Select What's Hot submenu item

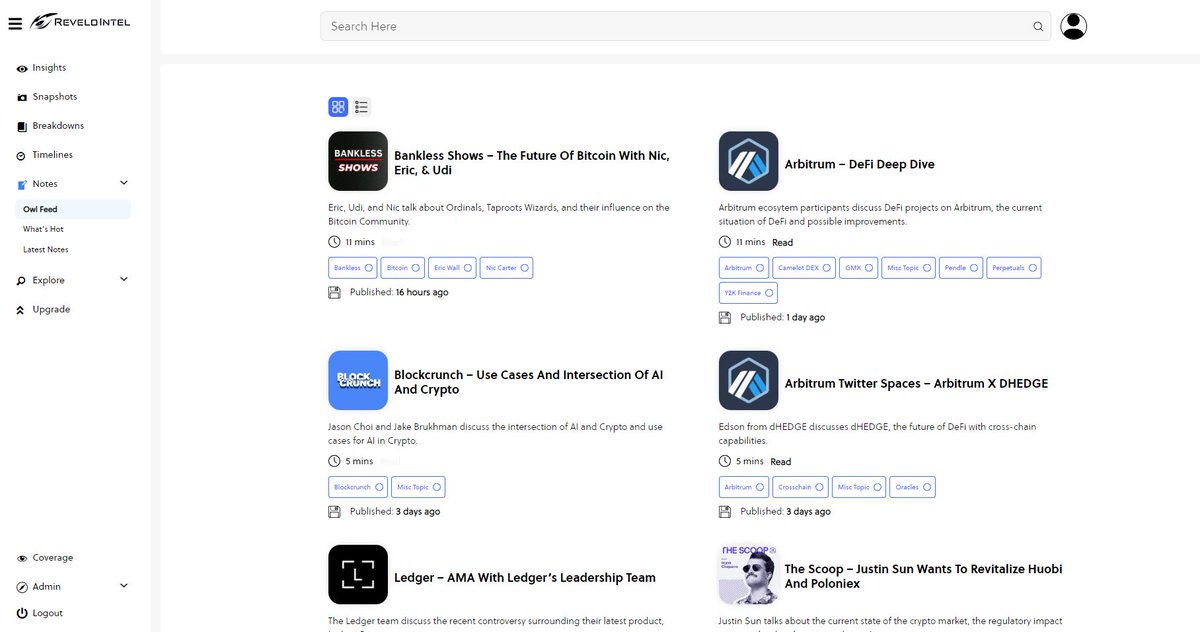pyautogui.click(x=43, y=230)
